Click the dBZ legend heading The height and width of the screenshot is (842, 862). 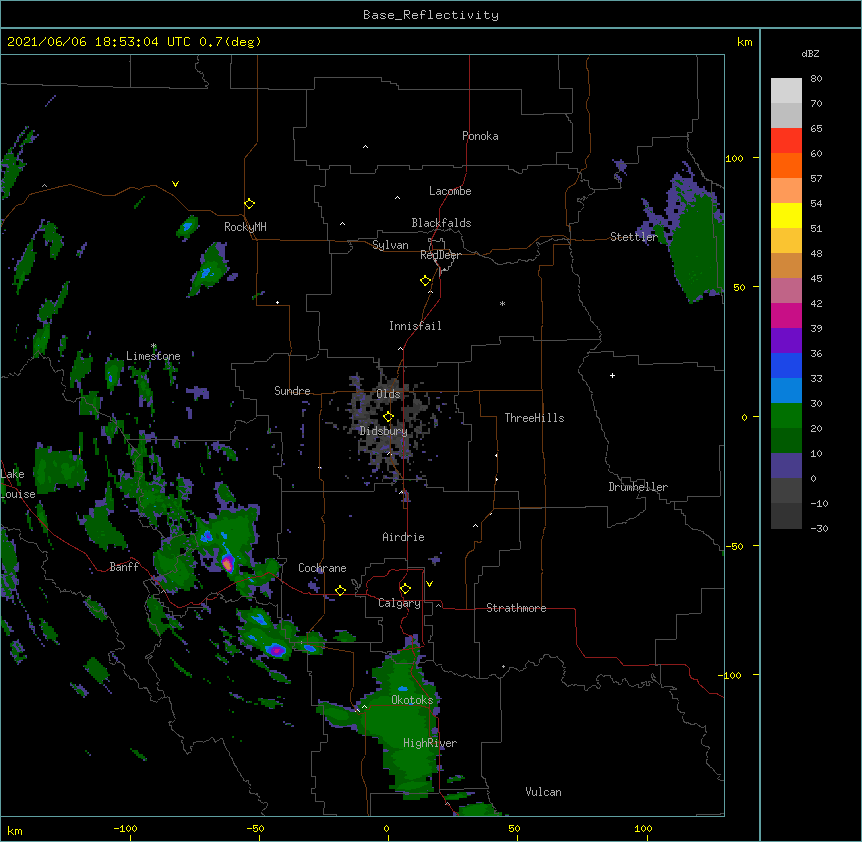pyautogui.click(x=810, y=53)
